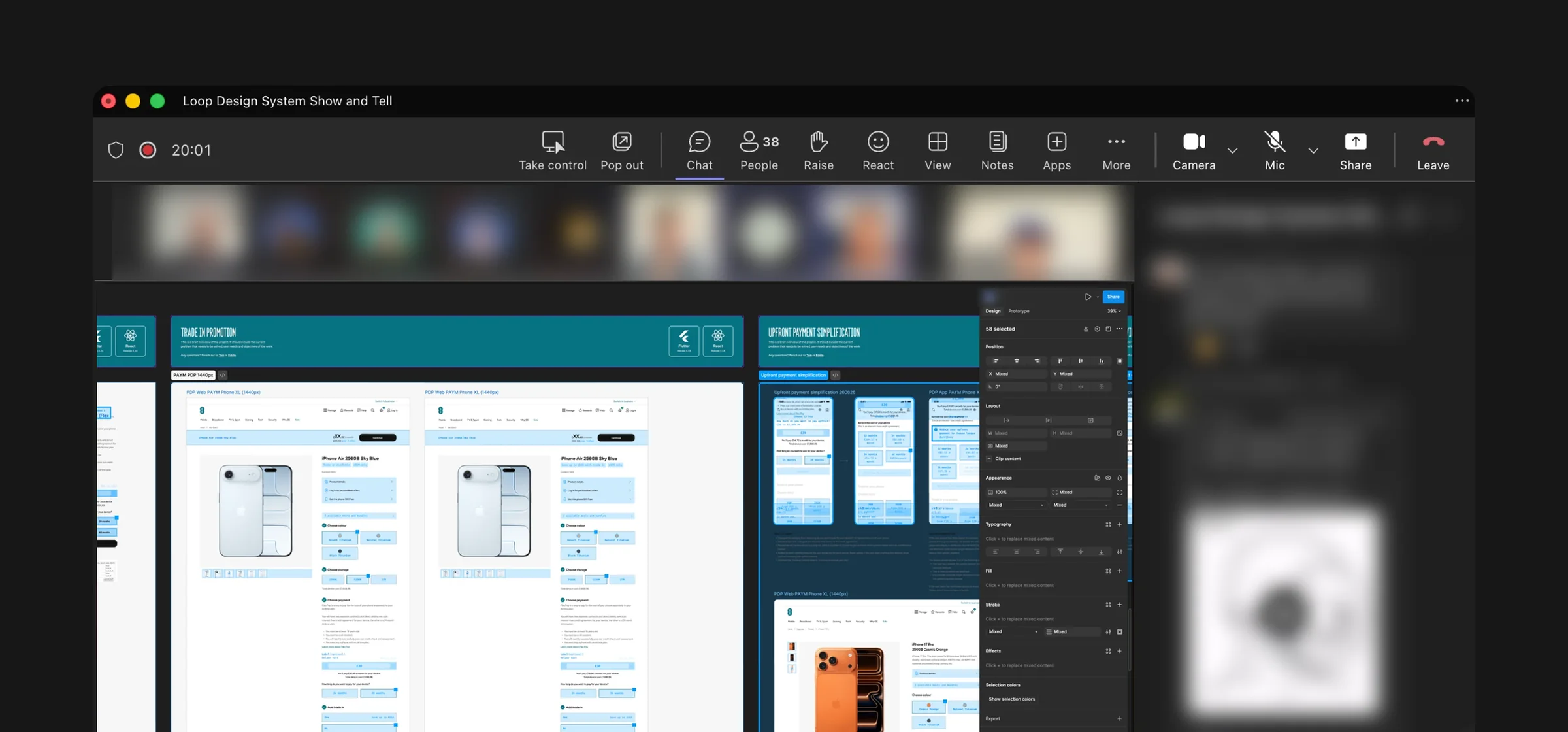Unmute the Mic

click(x=1275, y=151)
